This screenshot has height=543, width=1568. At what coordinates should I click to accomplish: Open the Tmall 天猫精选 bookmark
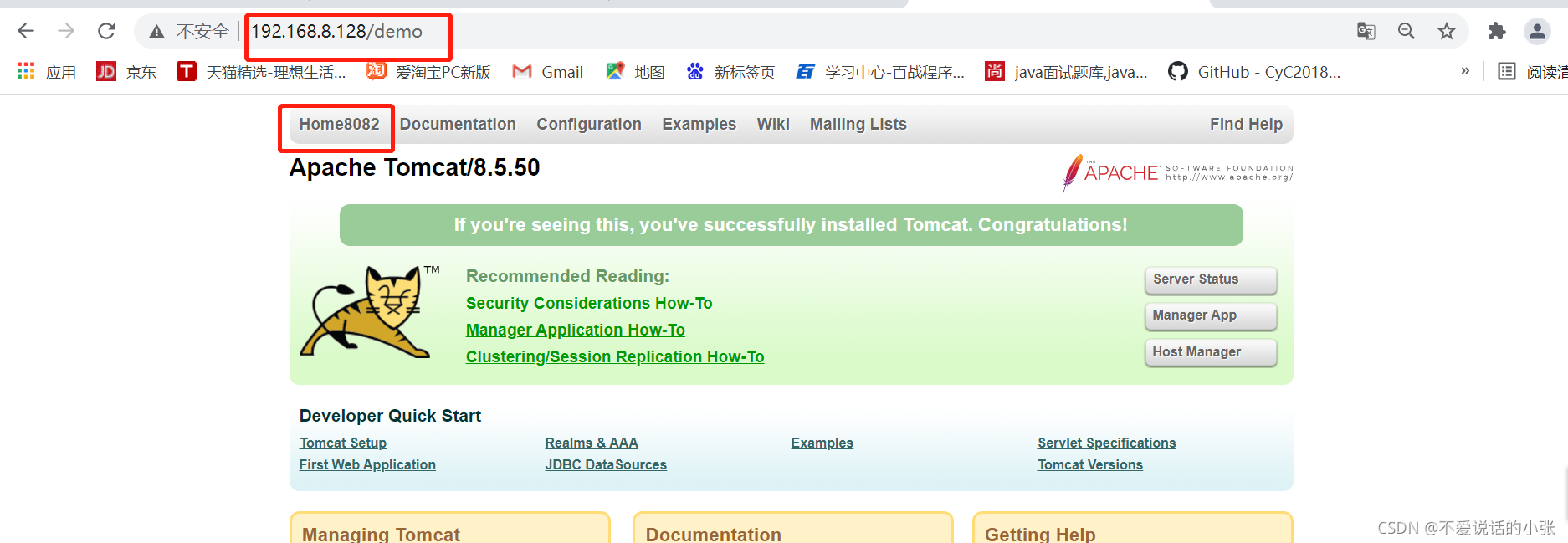(x=261, y=72)
